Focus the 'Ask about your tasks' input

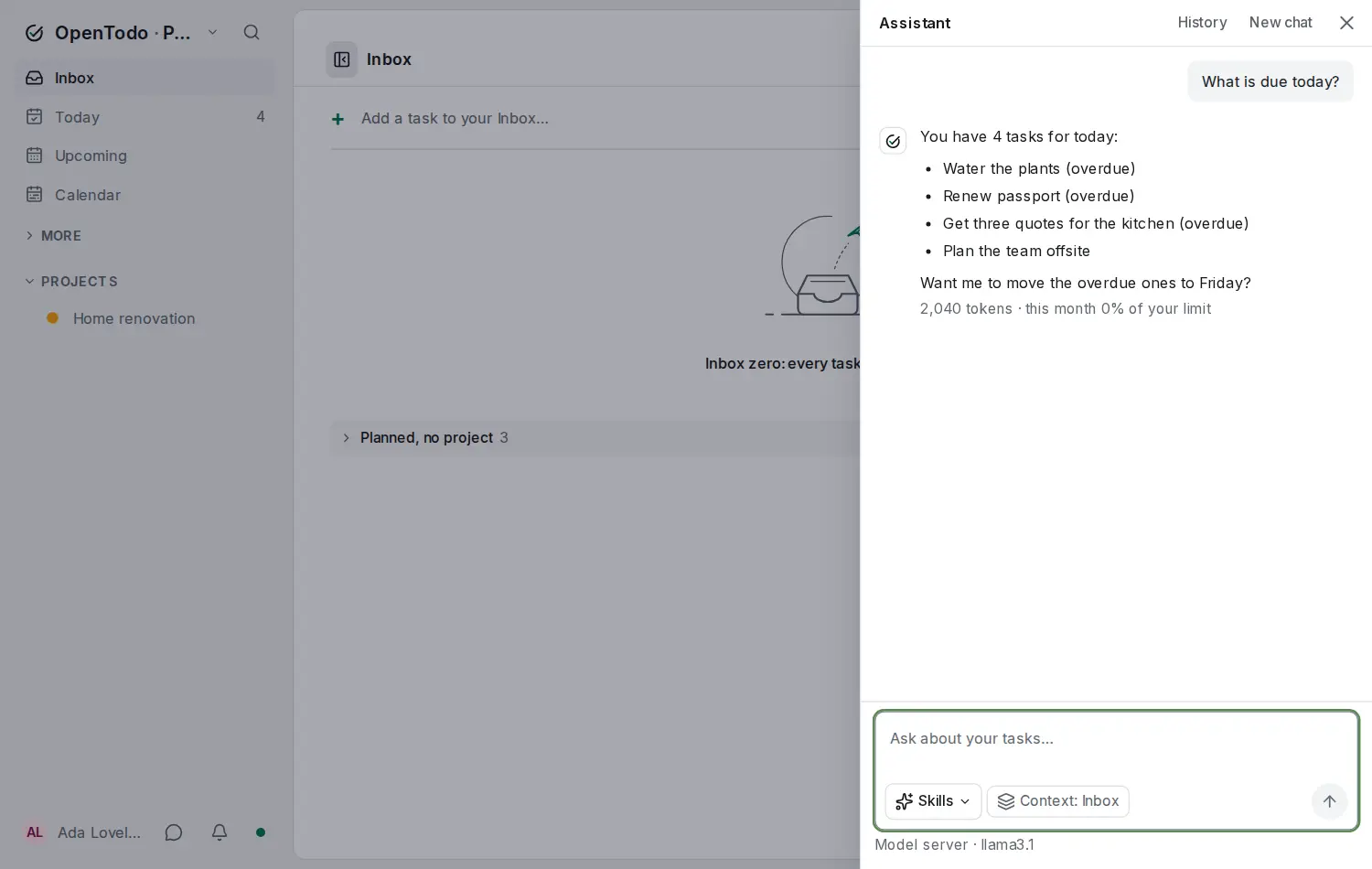[x=1116, y=739]
